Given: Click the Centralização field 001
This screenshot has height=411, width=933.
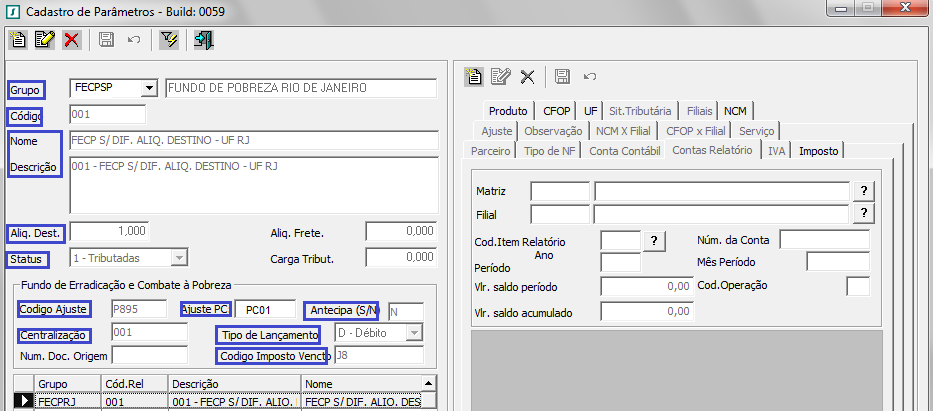Looking at the screenshot, I should 150,332.
